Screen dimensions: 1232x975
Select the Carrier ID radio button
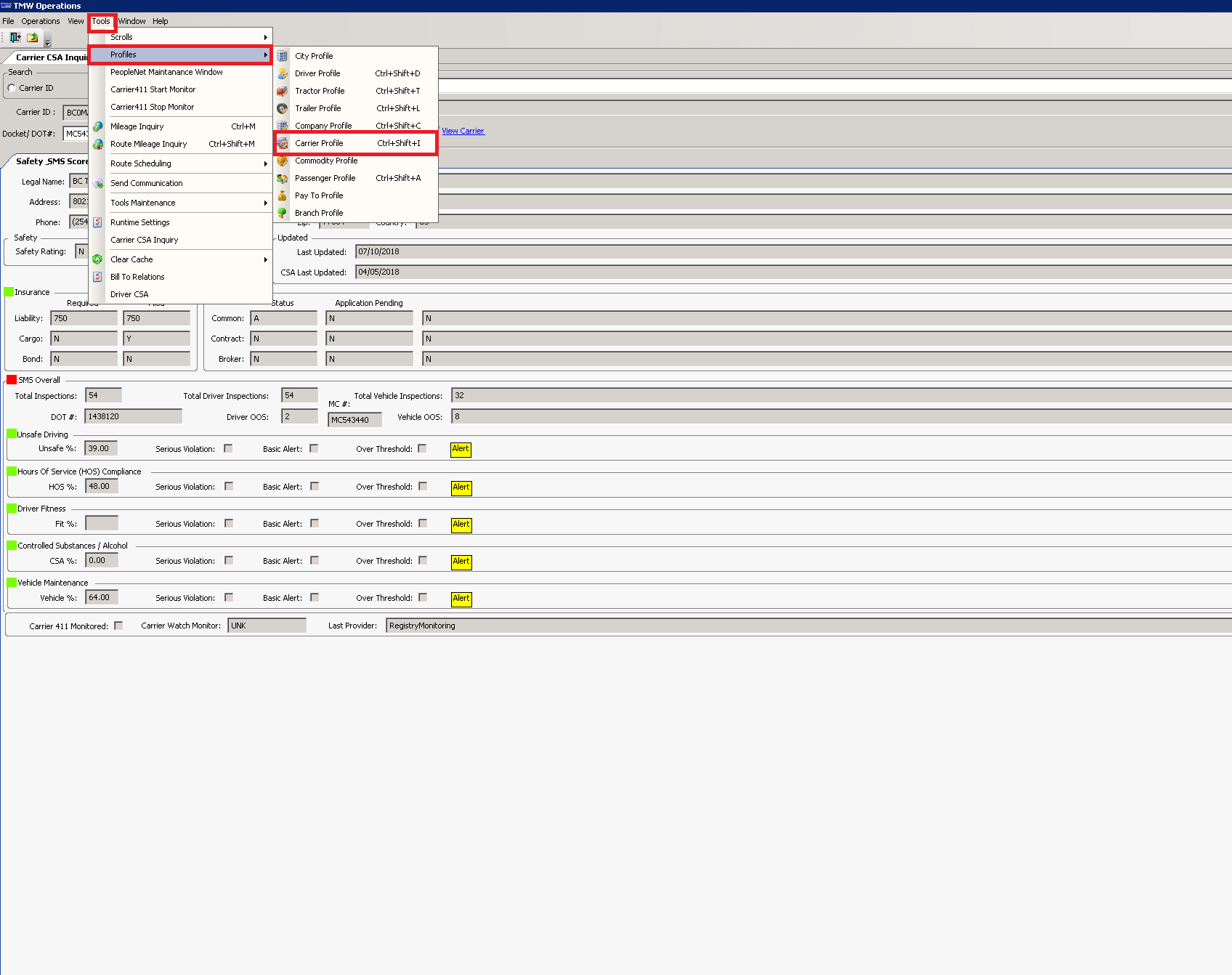[12, 88]
